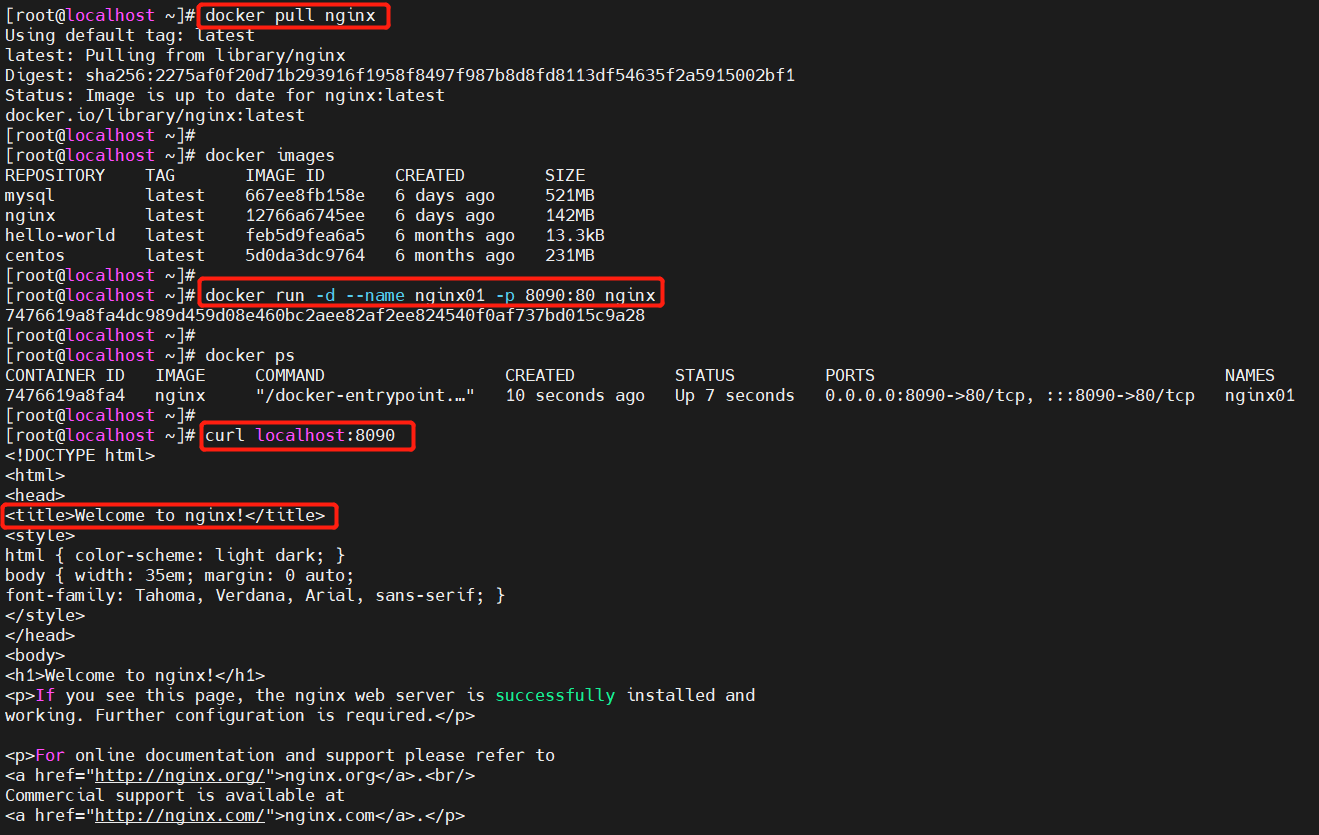Screen dimensions: 1319x835
Task: Click nginx image ID 12766a6745ee
Action: point(305,215)
